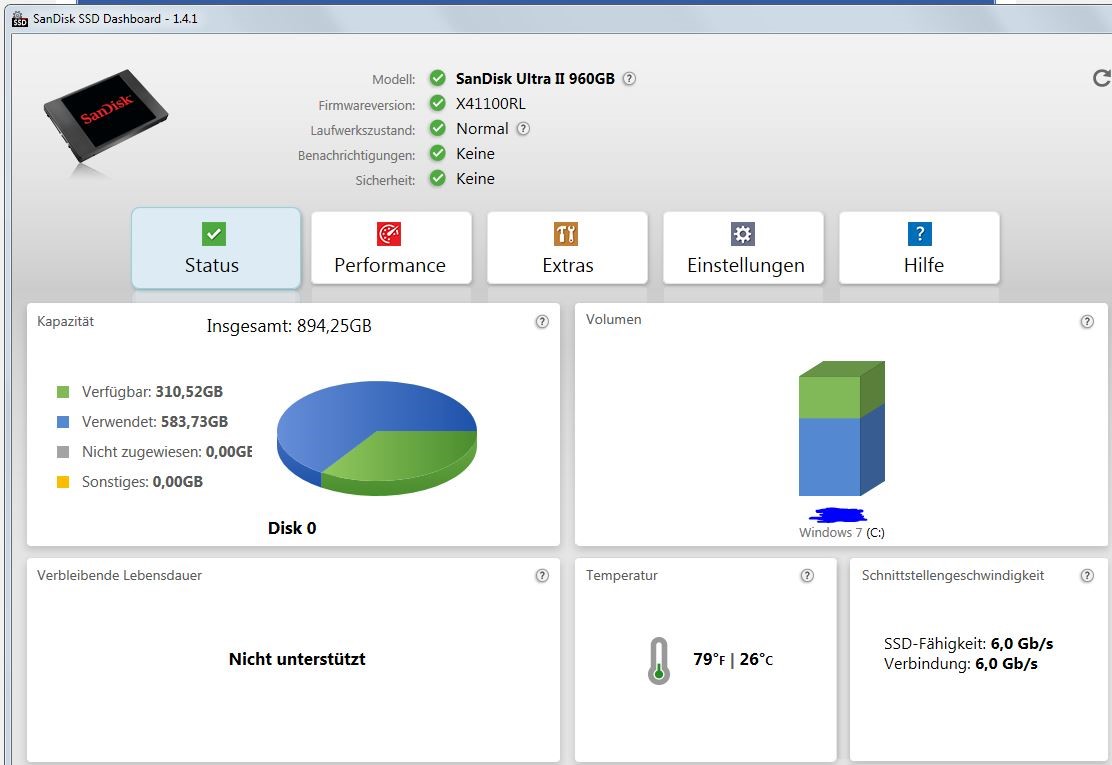The image size is (1112, 765).
Task: Click the Nicht unterstützt text
Action: [297, 659]
